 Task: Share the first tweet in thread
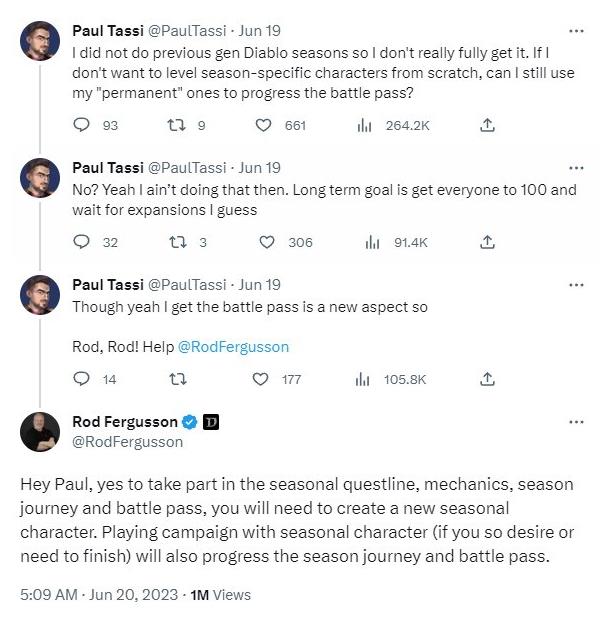(487, 125)
